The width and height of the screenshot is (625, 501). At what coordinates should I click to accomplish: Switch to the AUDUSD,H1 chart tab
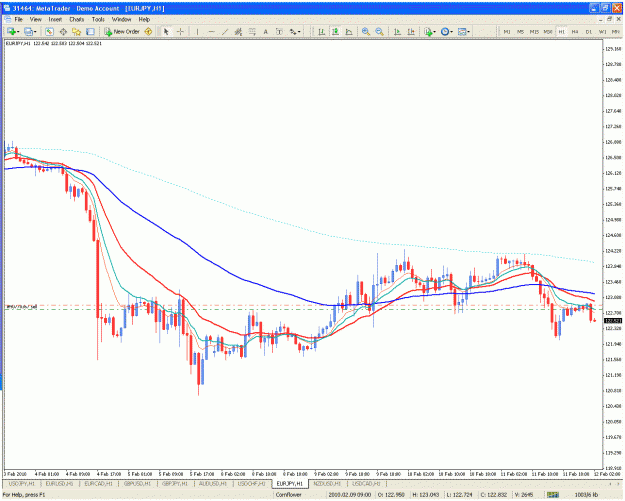click(213, 483)
